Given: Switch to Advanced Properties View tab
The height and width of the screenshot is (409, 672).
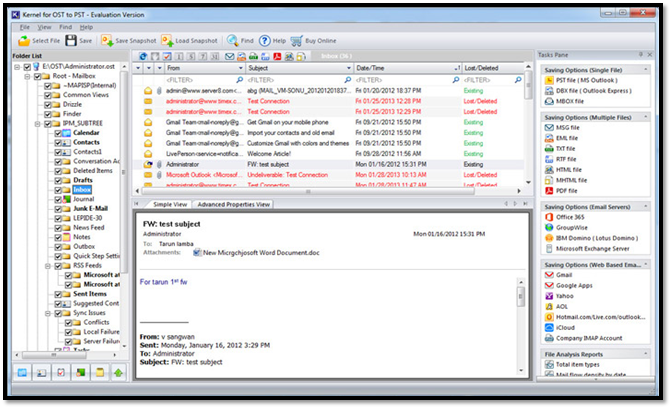Looking at the screenshot, I should tap(234, 204).
